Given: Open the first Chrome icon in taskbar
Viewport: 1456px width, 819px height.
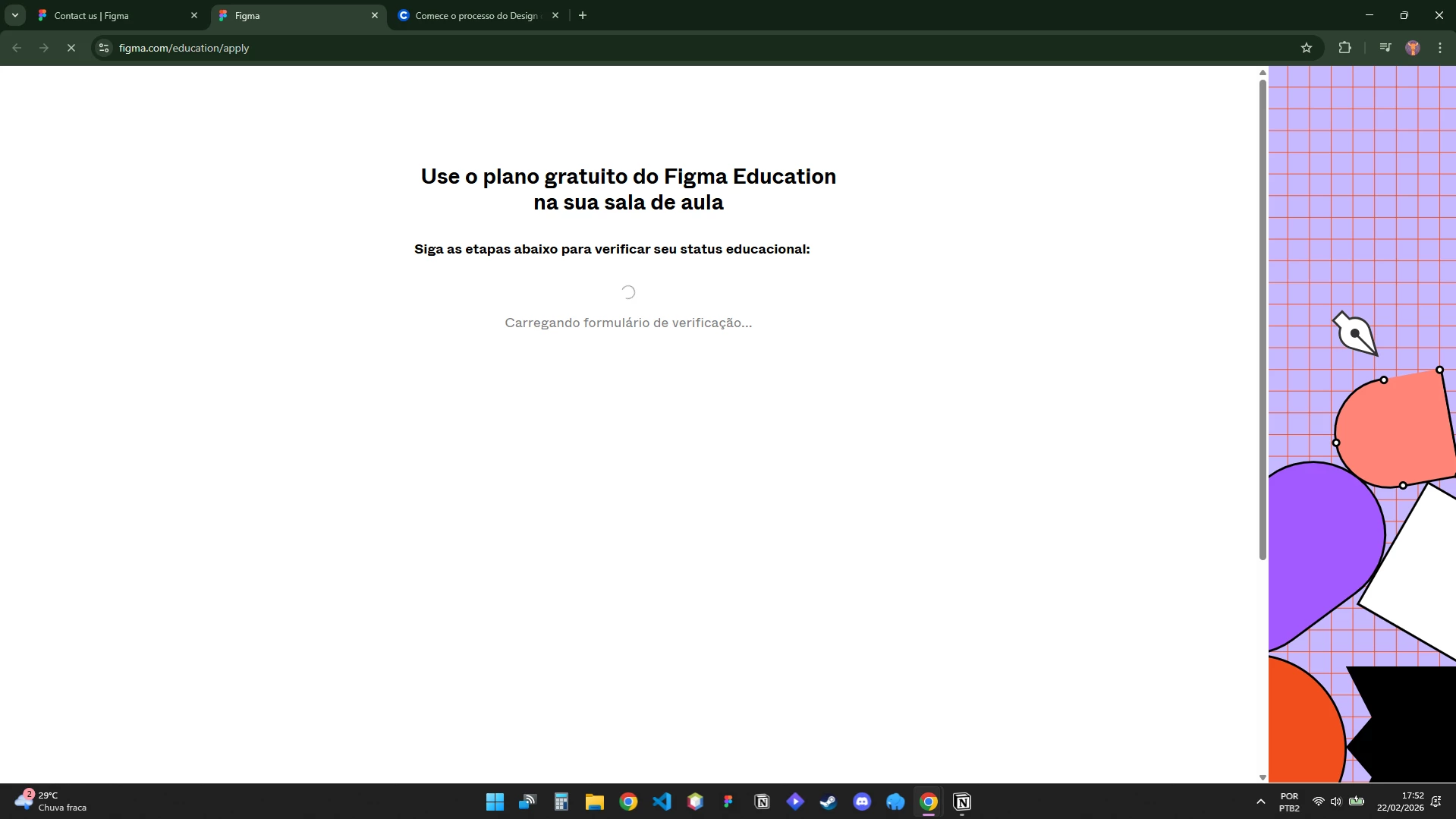Looking at the screenshot, I should 628,802.
